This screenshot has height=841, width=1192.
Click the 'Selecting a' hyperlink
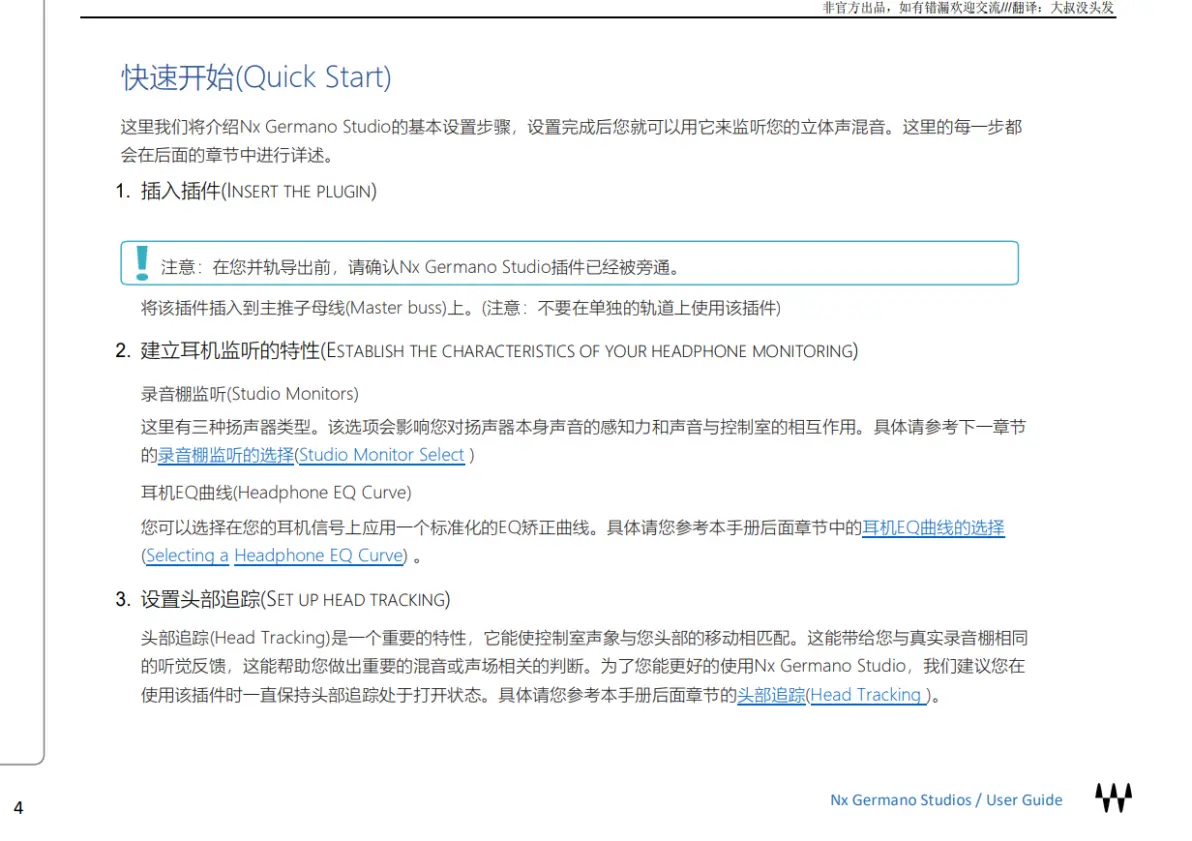187,556
